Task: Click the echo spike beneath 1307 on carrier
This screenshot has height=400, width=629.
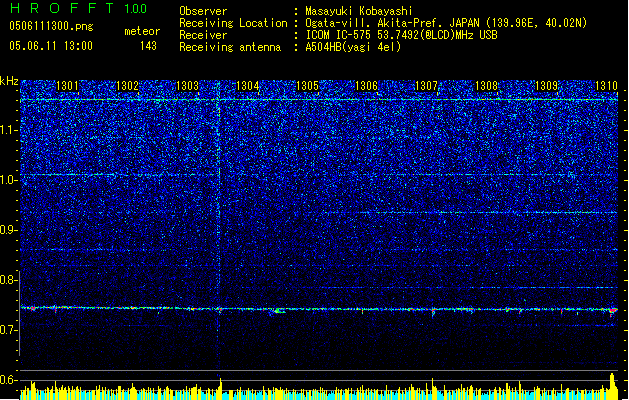Action: point(433,313)
